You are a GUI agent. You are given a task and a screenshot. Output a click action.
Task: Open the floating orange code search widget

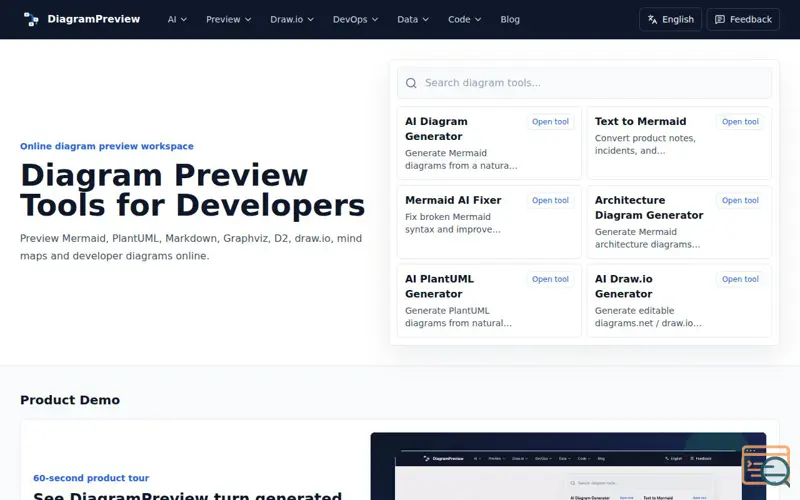pyautogui.click(x=766, y=466)
